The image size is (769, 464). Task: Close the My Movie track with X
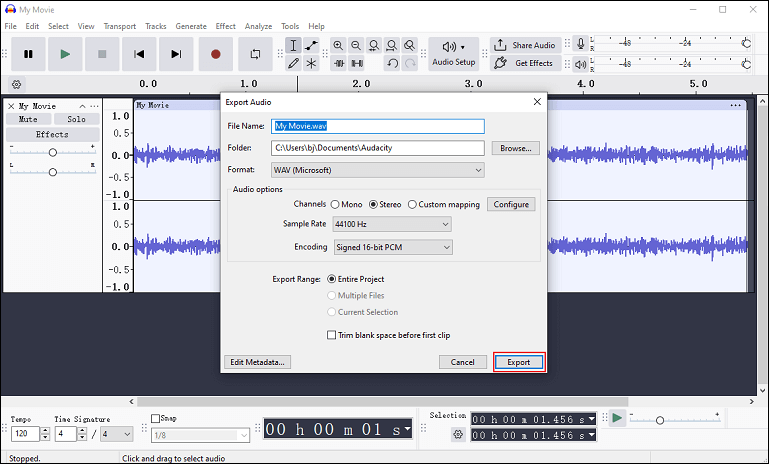11,106
